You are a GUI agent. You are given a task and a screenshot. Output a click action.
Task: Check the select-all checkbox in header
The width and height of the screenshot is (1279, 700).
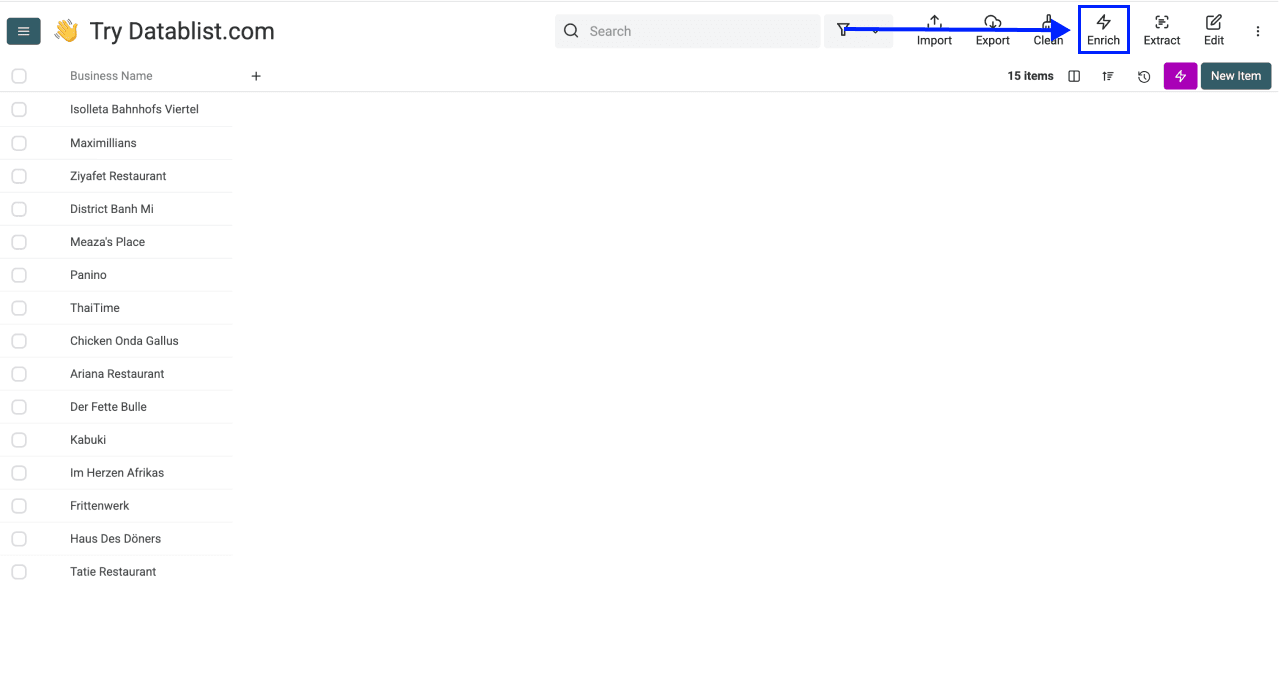tap(18, 75)
